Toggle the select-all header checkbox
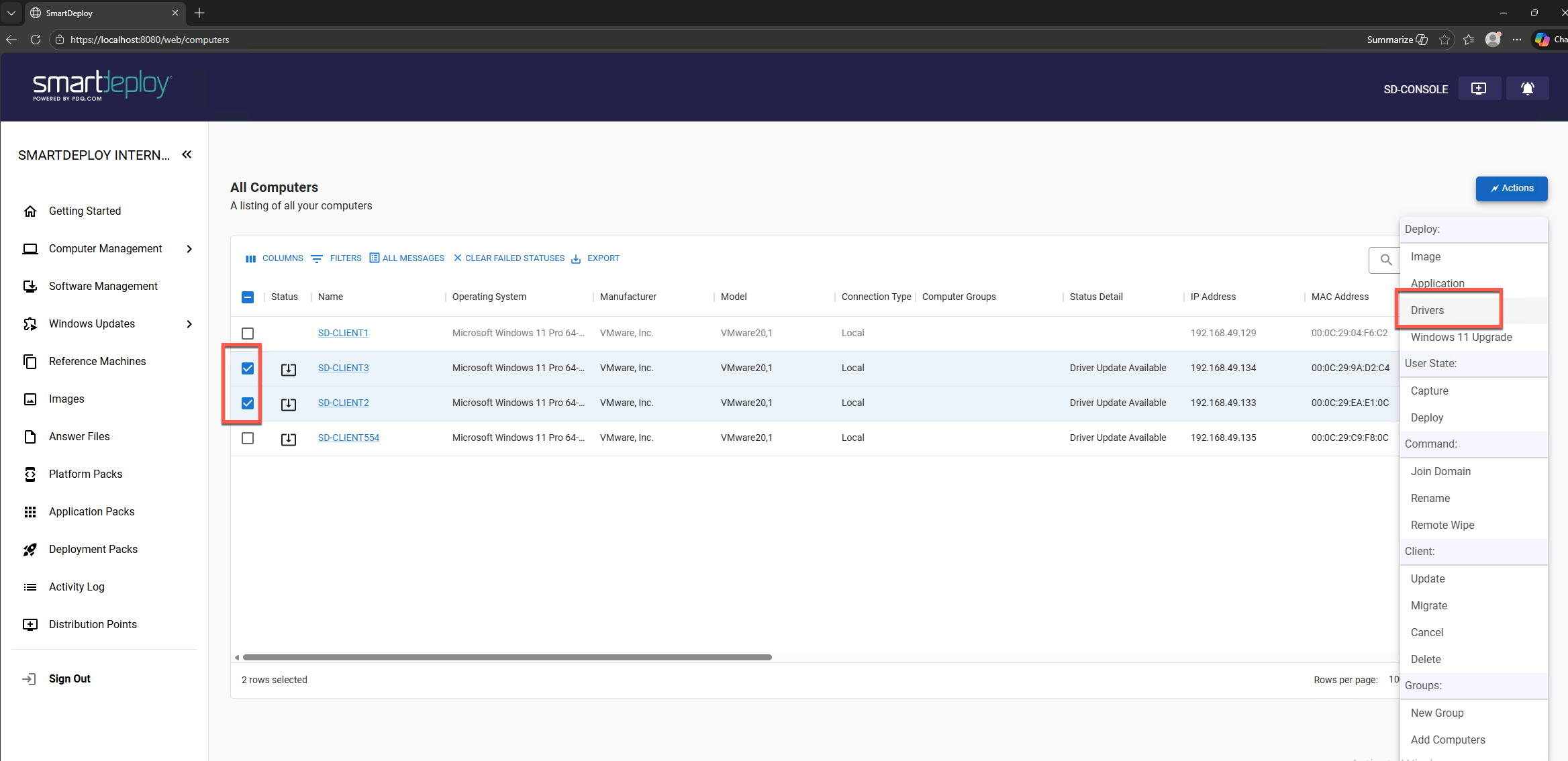The image size is (1568, 761). (248, 297)
